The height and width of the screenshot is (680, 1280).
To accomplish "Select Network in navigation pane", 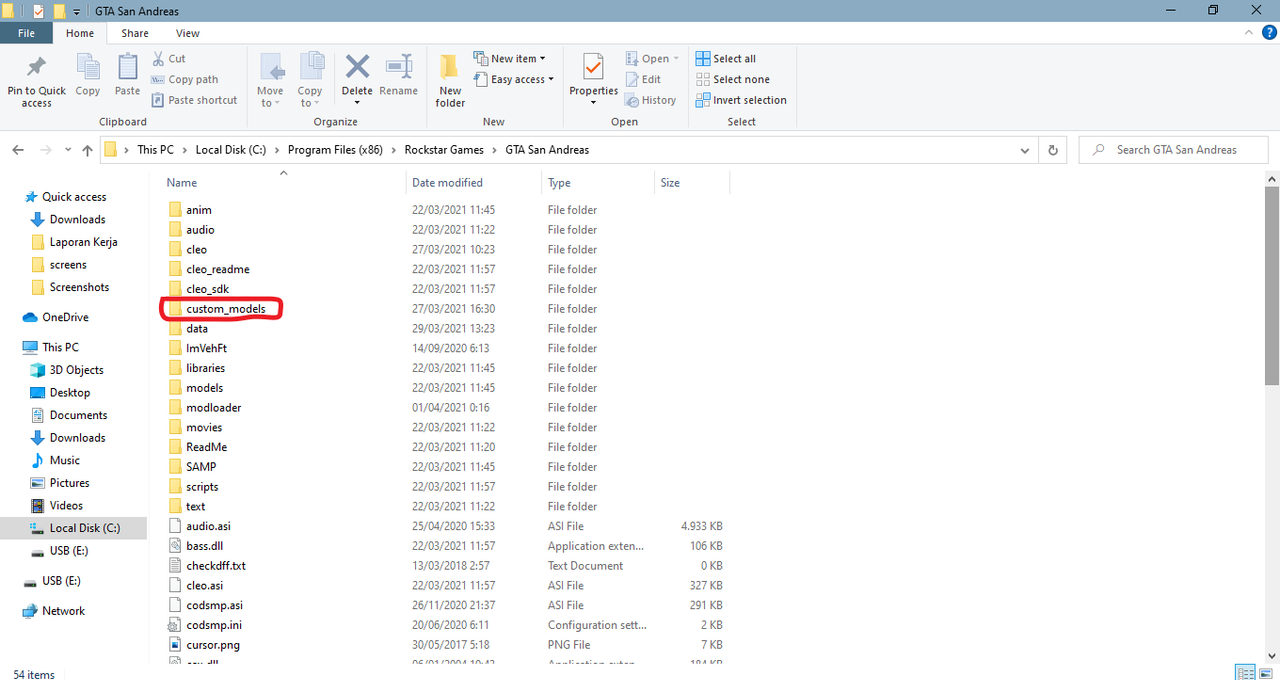I will (x=63, y=611).
